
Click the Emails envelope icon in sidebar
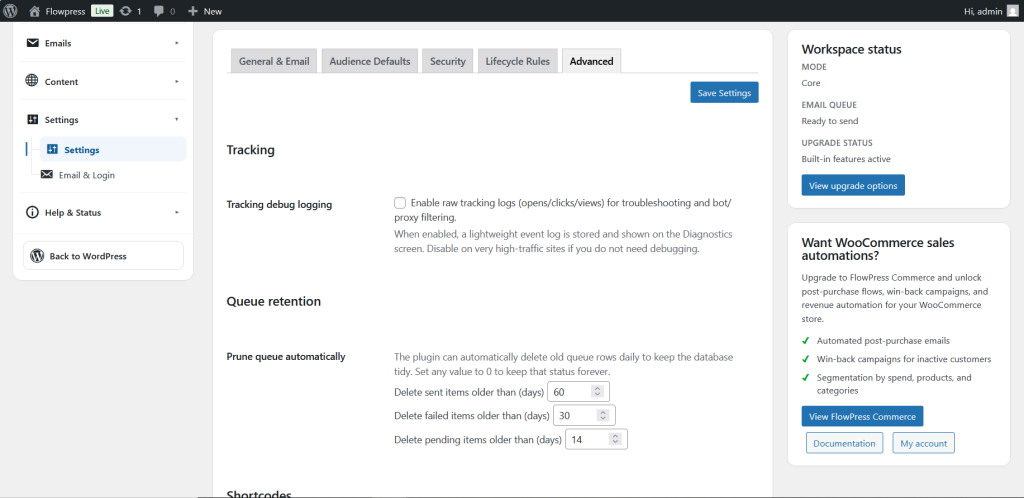point(32,43)
